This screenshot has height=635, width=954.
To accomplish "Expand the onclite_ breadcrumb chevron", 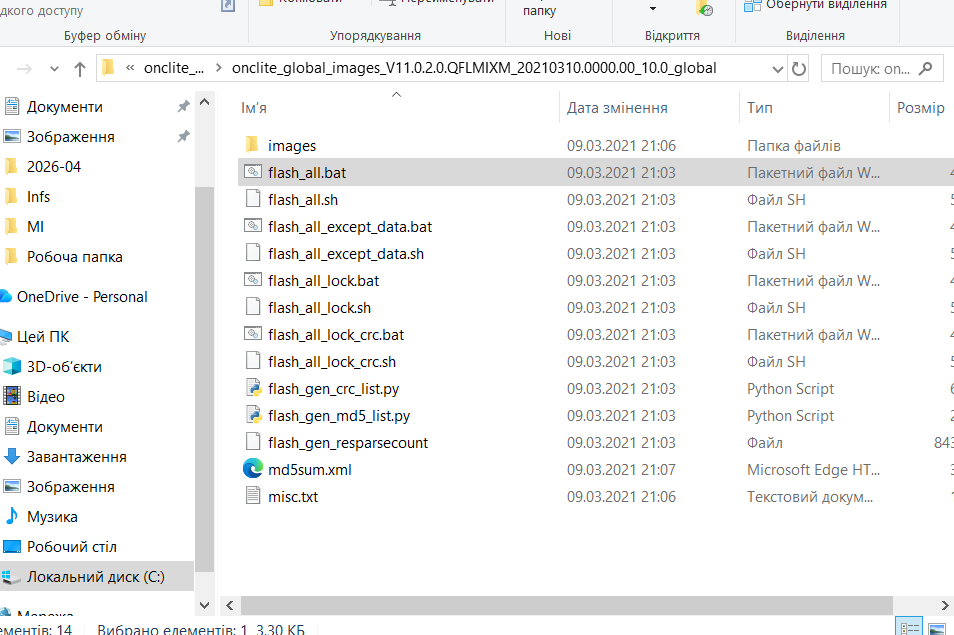I will pos(218,68).
